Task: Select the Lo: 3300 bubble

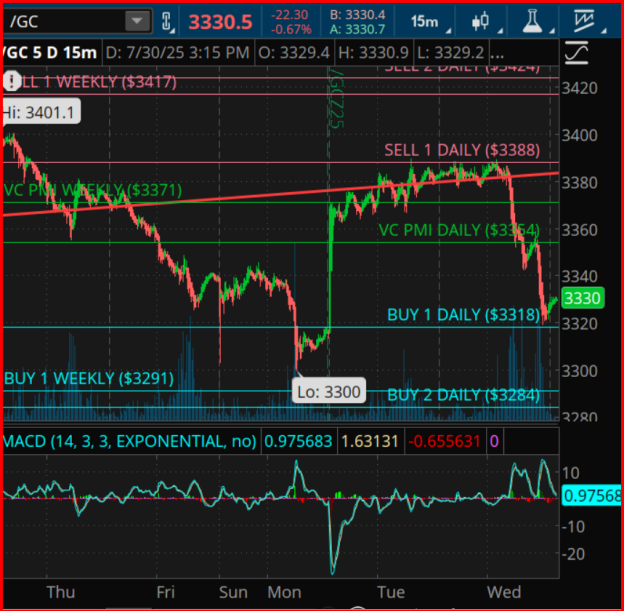Action: tap(329, 392)
